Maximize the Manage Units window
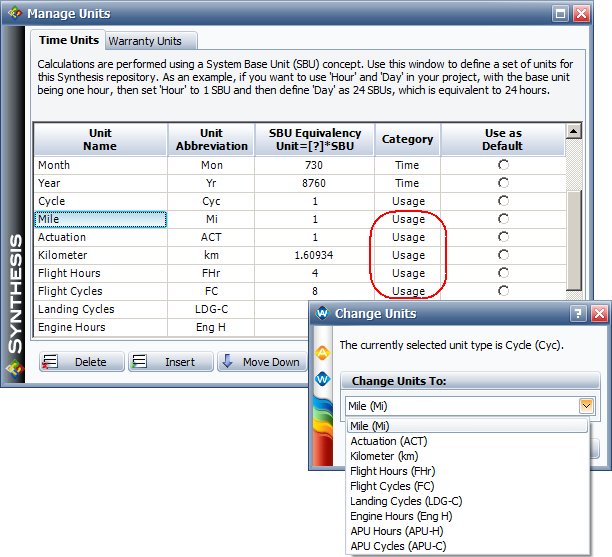Image resolution: width=612 pixels, height=557 pixels. [562, 14]
